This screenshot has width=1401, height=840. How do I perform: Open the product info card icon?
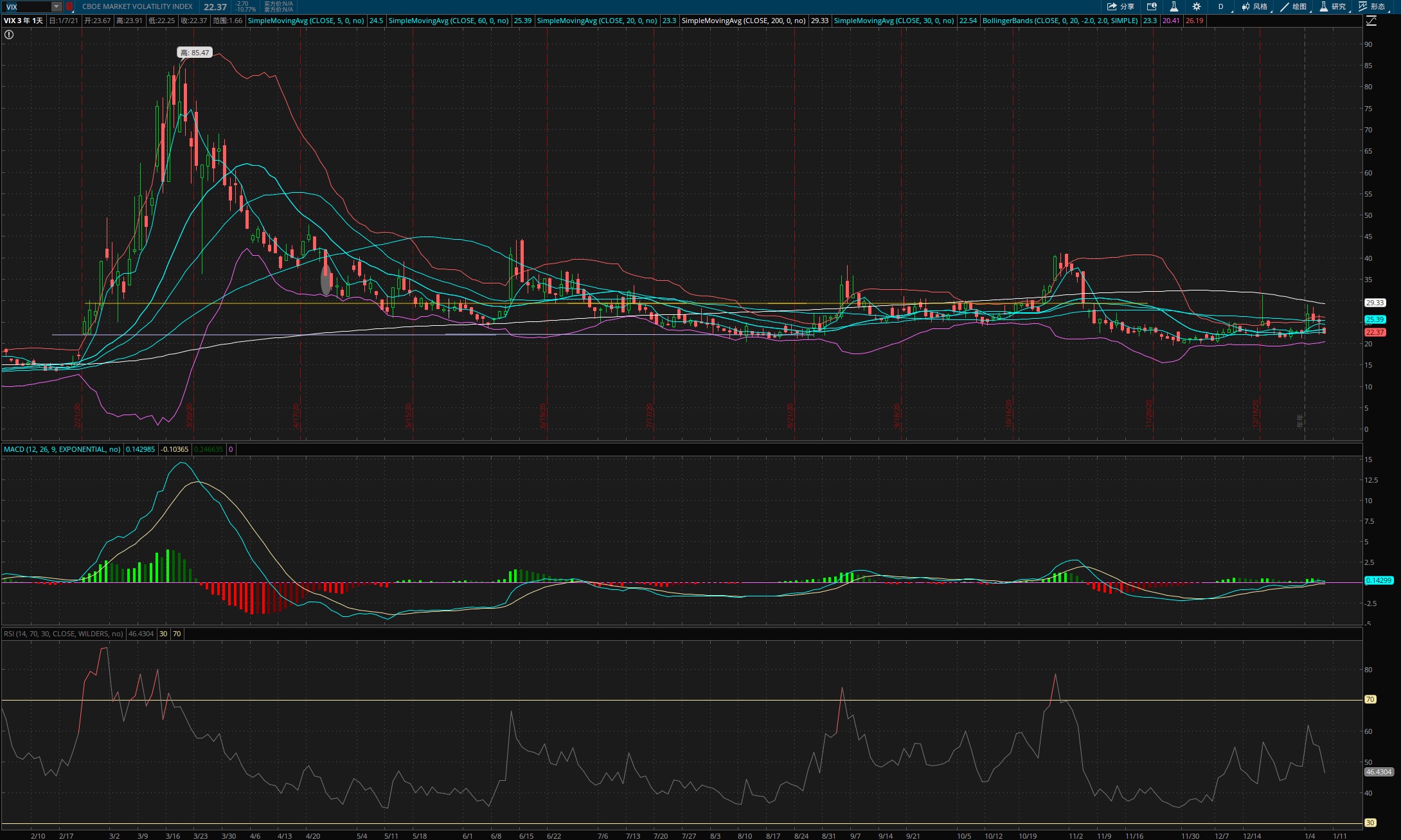pos(1152,6)
